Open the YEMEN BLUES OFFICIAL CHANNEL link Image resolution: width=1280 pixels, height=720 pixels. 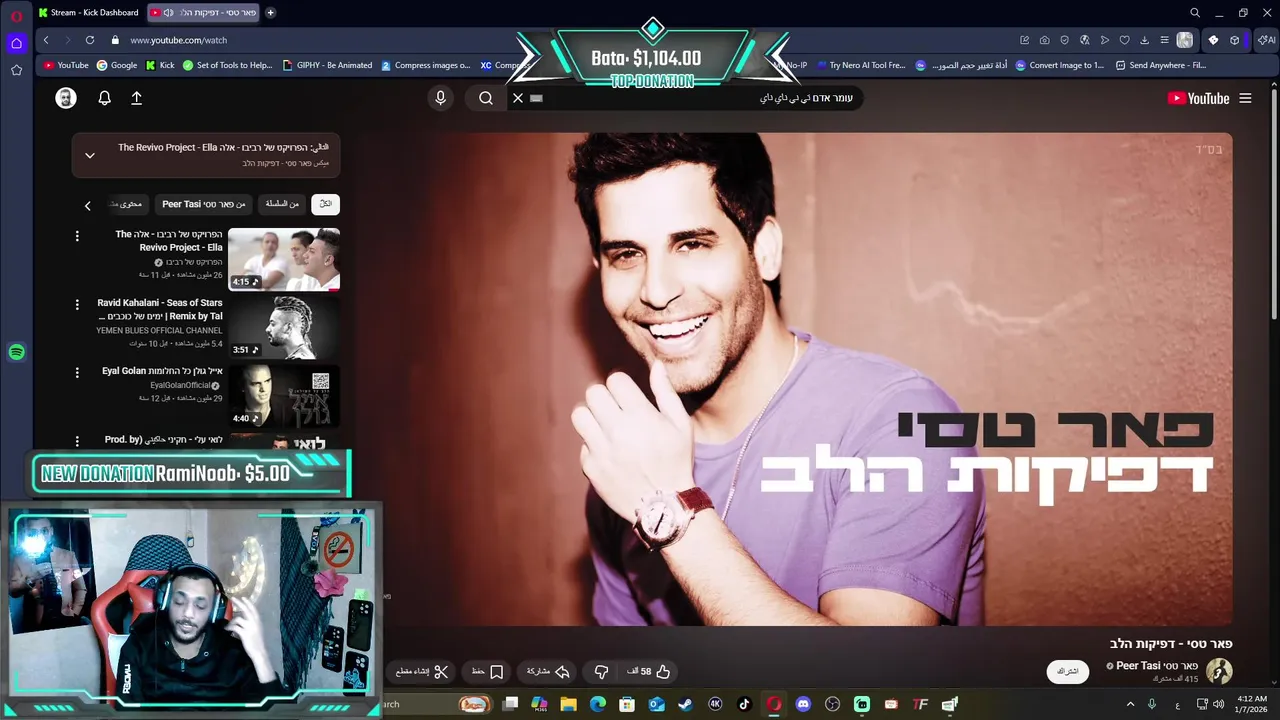(159, 330)
